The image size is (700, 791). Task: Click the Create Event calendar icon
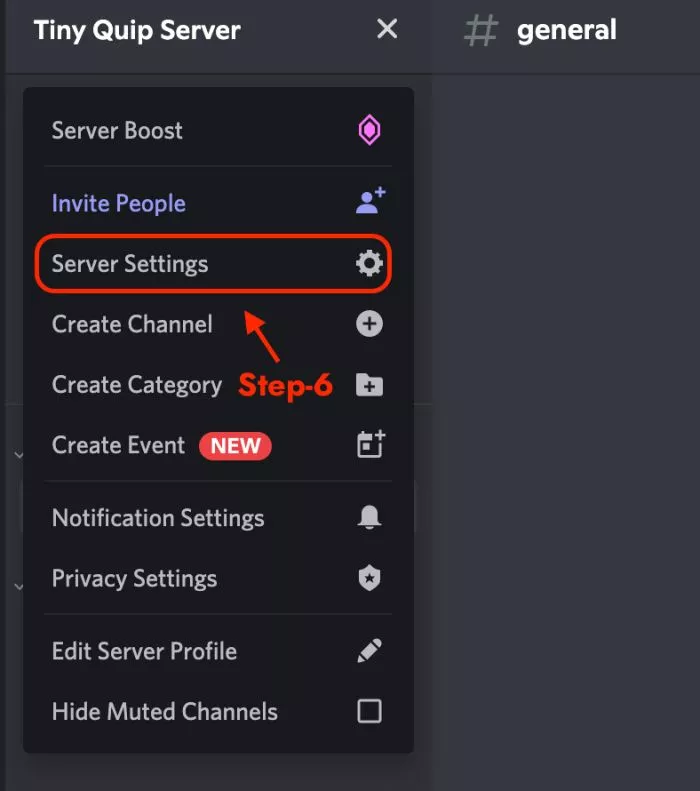[x=371, y=444]
